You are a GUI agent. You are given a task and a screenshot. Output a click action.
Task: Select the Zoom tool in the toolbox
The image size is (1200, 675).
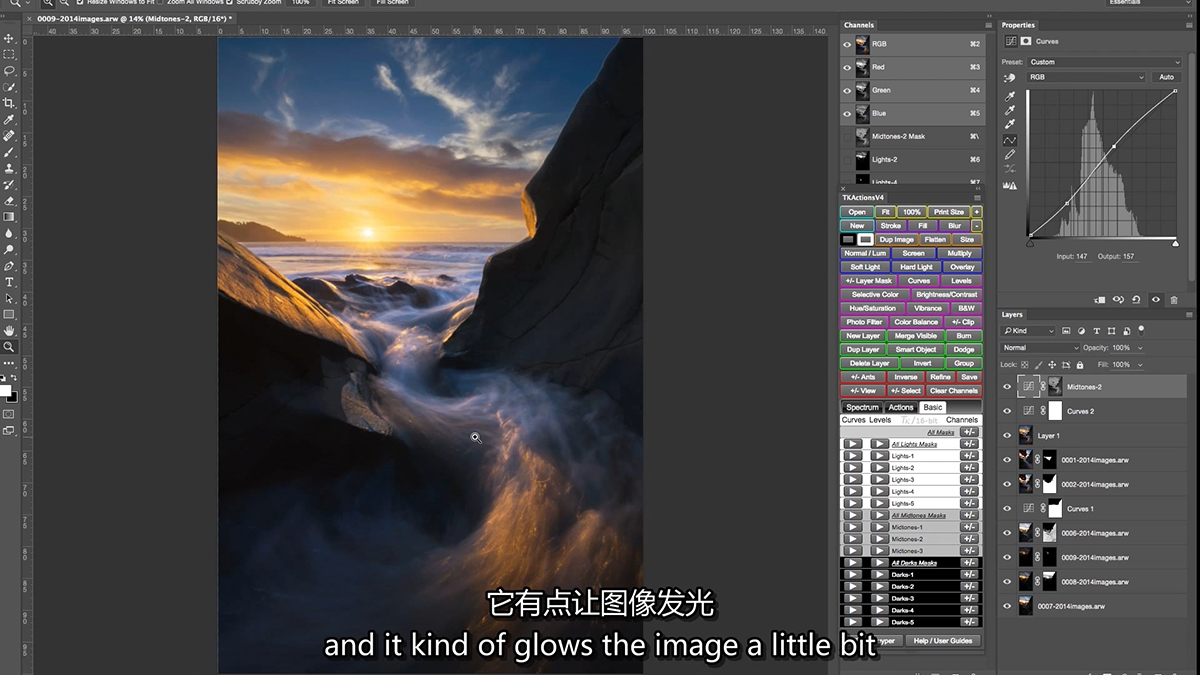(9, 347)
